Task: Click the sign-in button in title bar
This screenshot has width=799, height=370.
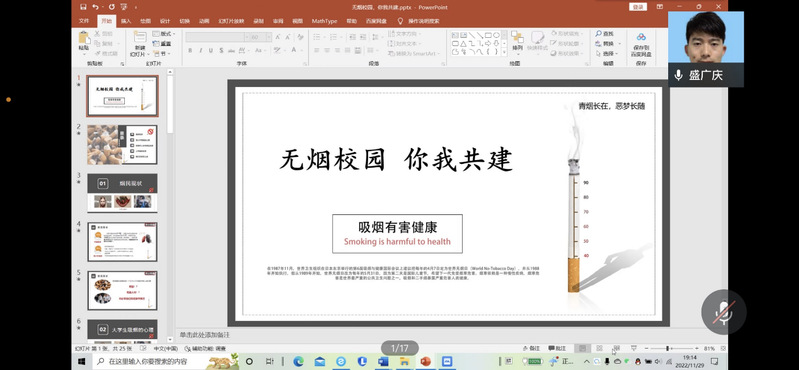Action: 638,7
